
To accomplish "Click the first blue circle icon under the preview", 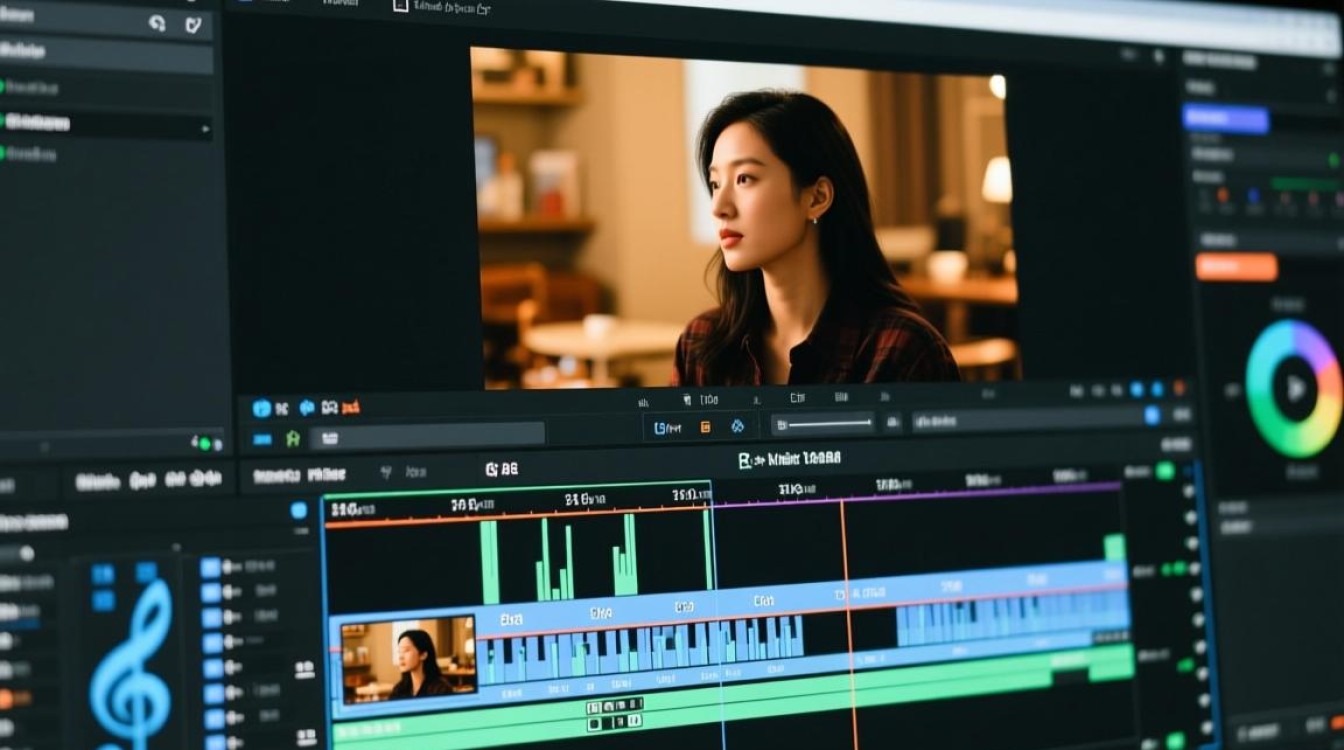I will pos(261,408).
